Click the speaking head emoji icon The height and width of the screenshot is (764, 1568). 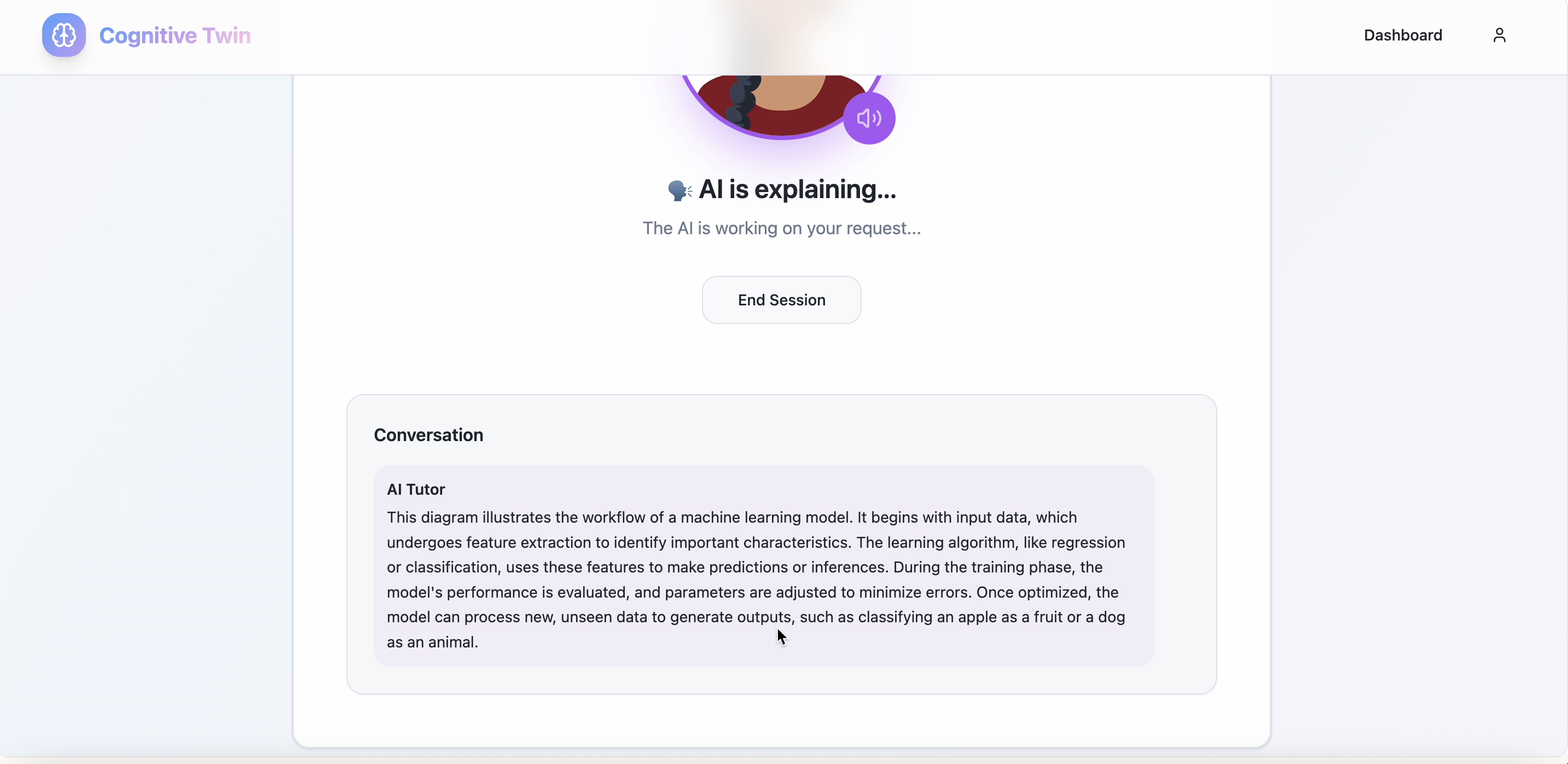click(x=680, y=190)
